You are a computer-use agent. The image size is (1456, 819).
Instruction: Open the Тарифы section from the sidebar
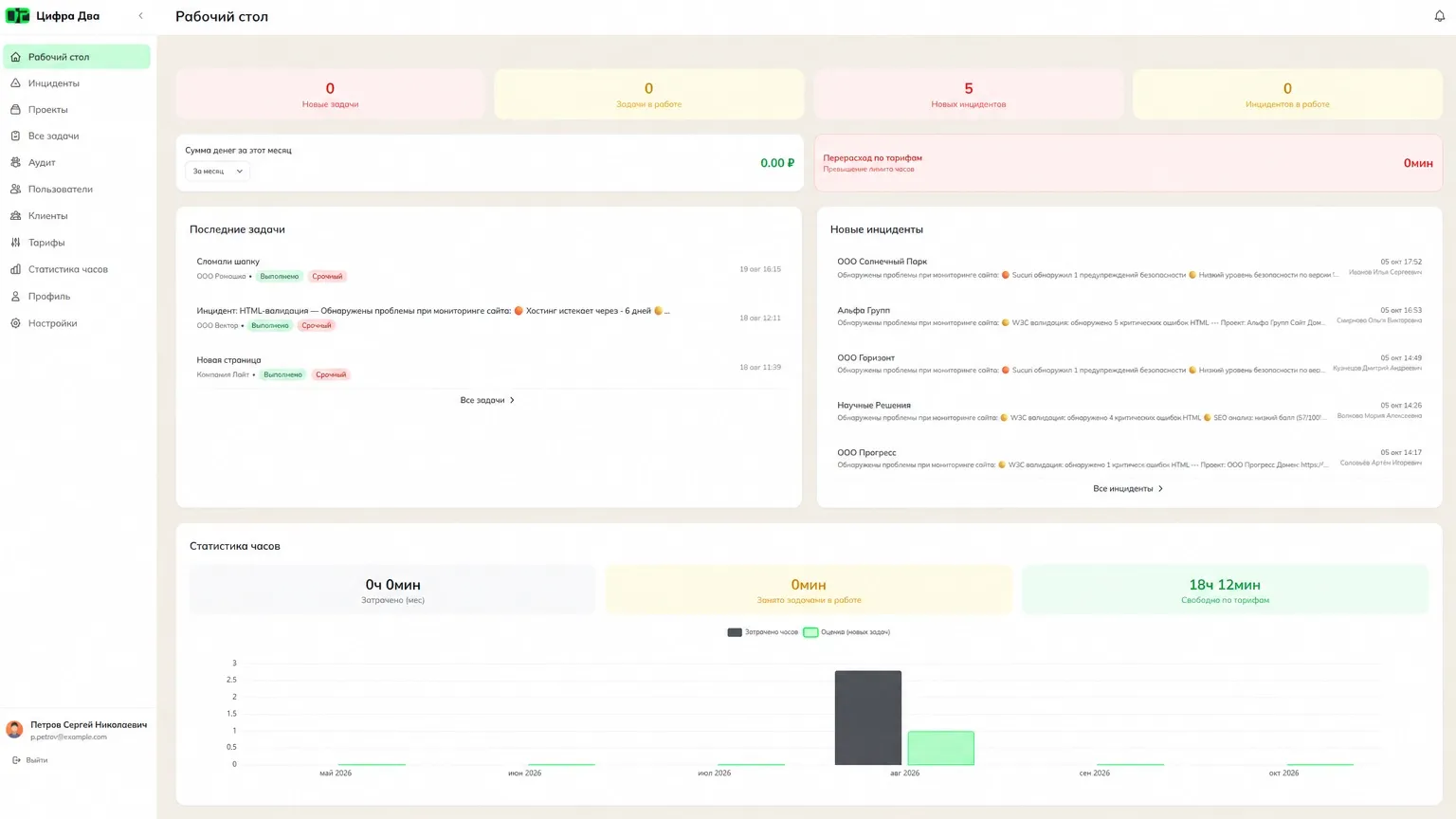[77, 243]
